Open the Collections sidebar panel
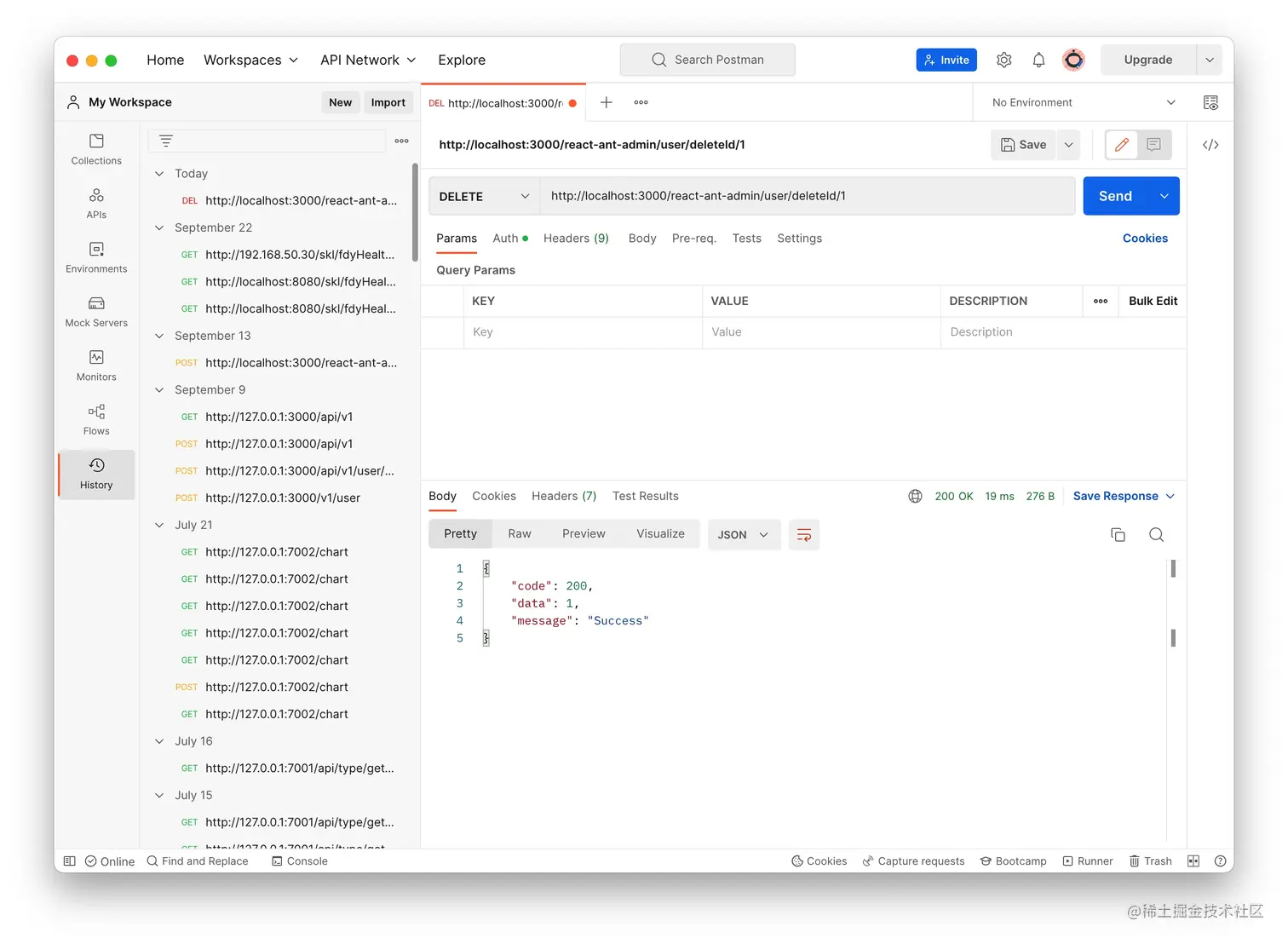This screenshot has height=944, width=1288. point(96,149)
